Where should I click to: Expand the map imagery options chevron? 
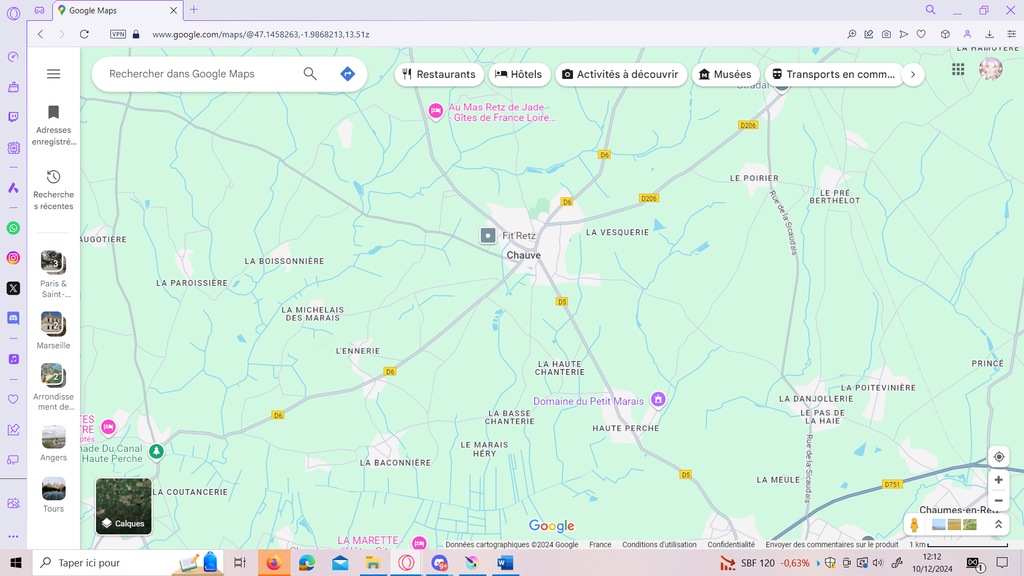(x=998, y=524)
